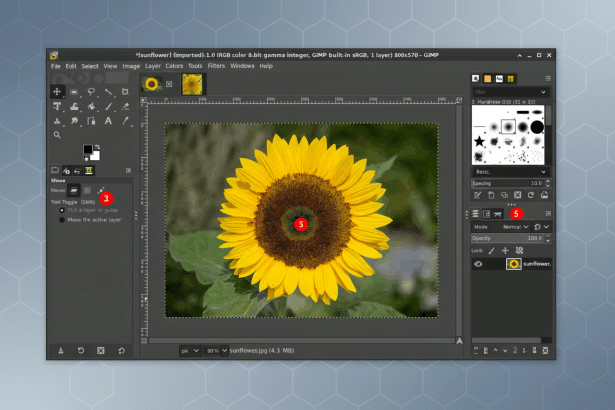Toggle Lock pixels brush icon
Screen dimensions: 615x410
tap(491, 251)
